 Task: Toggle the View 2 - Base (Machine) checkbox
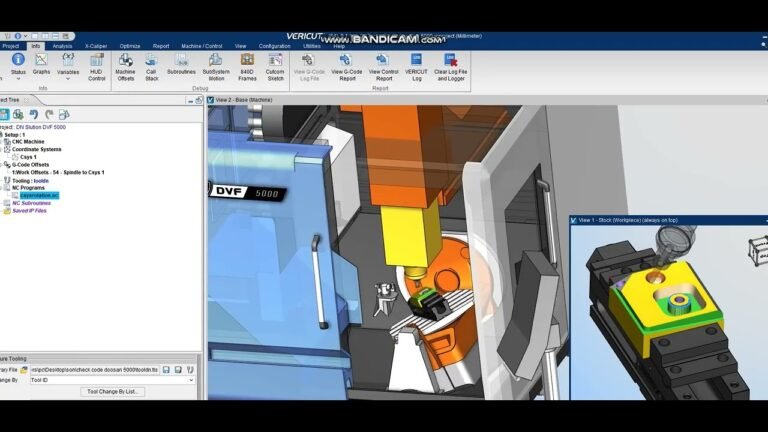pyautogui.click(x=211, y=100)
